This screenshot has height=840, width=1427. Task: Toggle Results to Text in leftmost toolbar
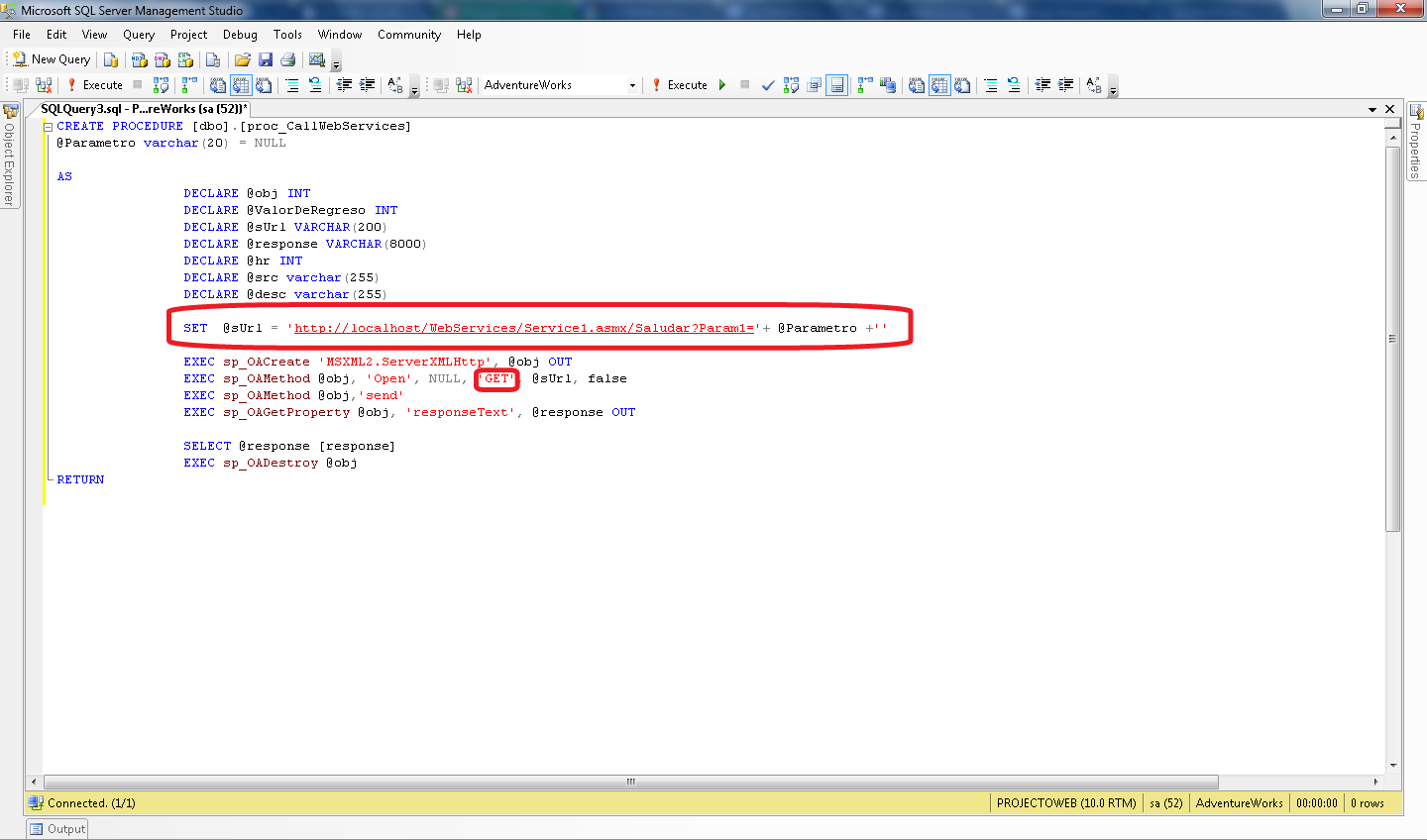click(x=218, y=85)
